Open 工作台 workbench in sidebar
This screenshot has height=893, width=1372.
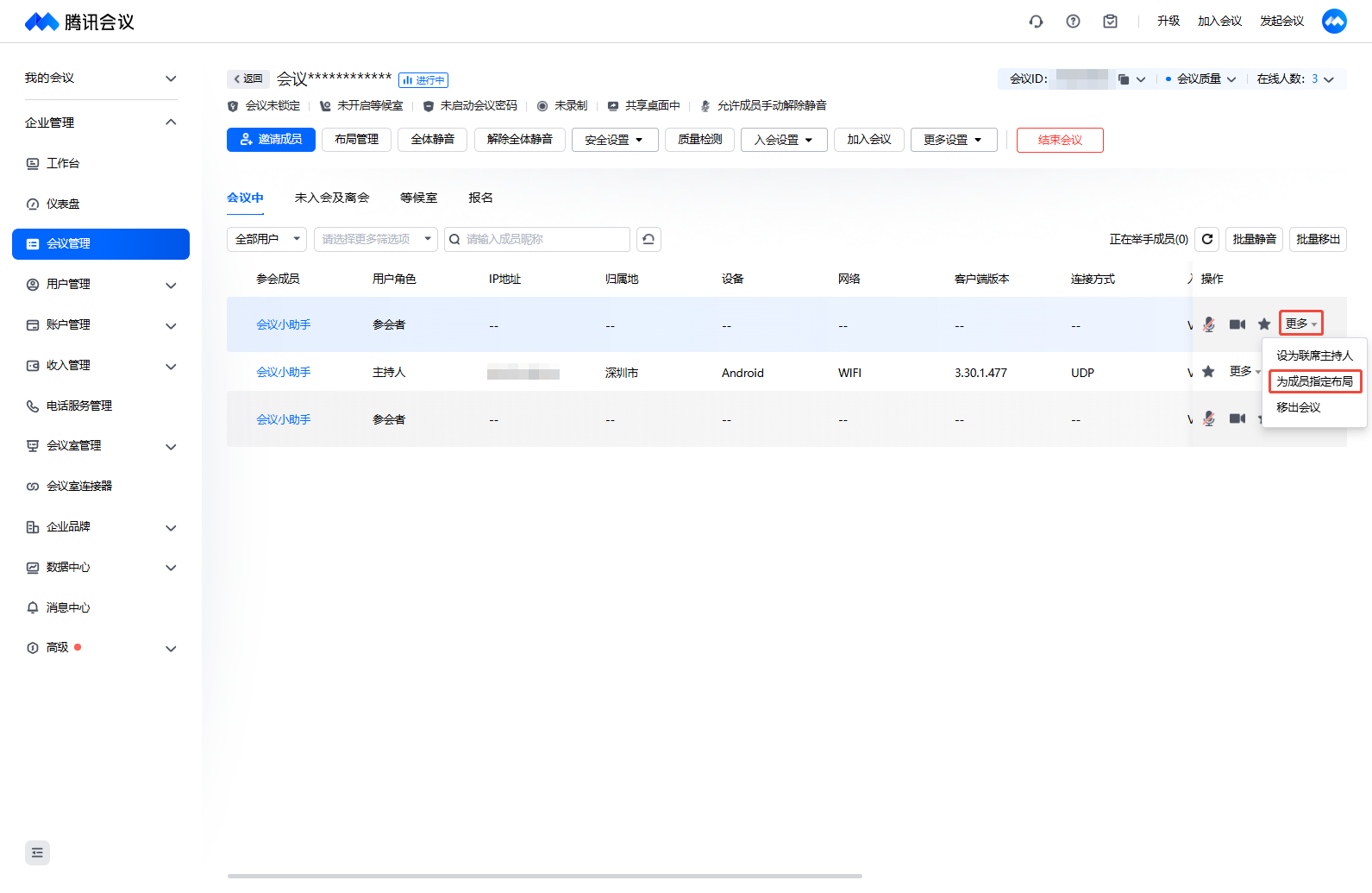coord(101,163)
